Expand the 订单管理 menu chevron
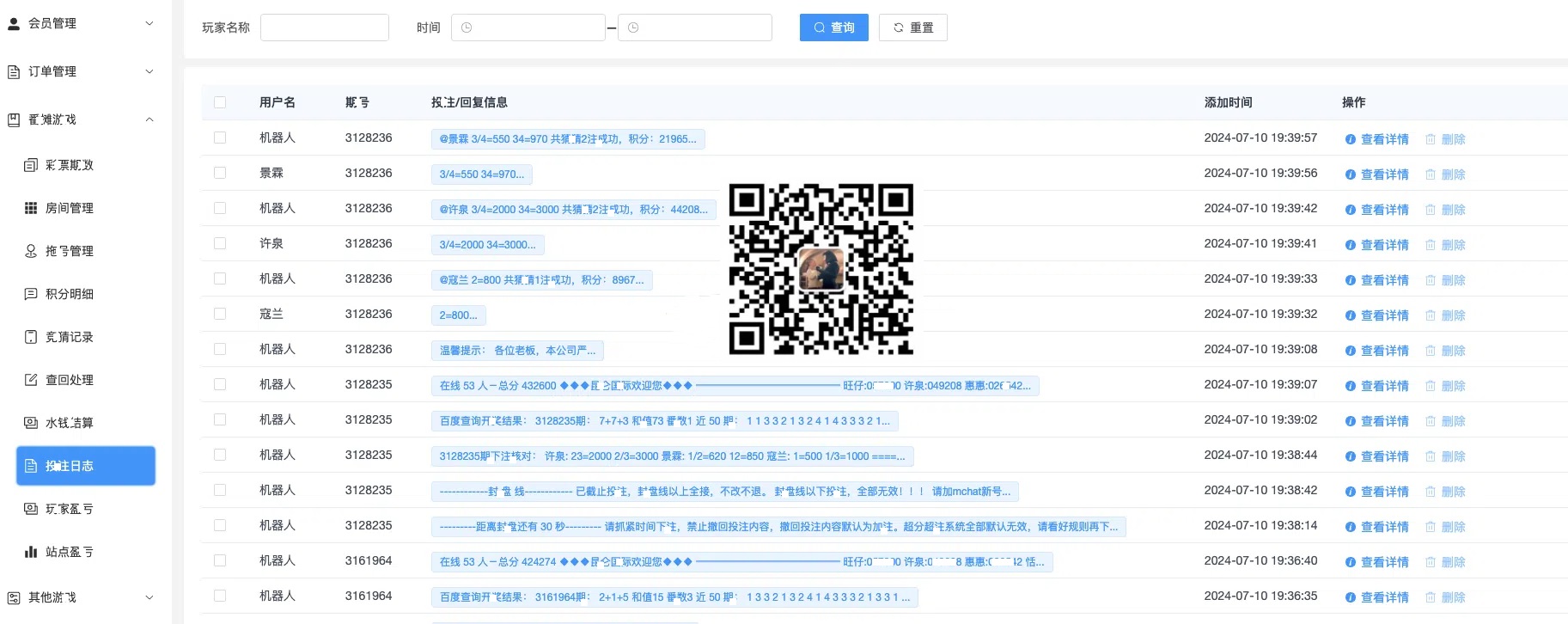This screenshot has height=624, width=1568. click(x=149, y=72)
